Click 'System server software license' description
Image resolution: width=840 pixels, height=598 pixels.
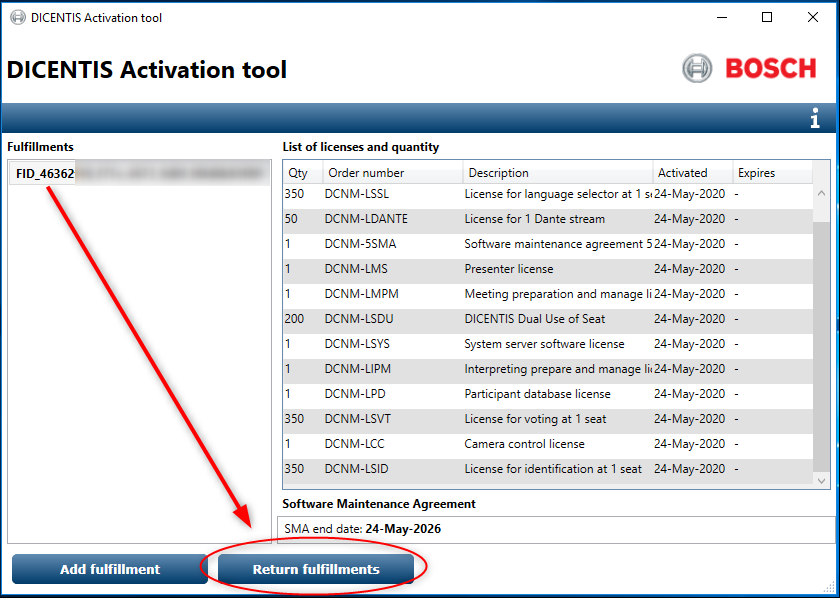[x=544, y=343]
